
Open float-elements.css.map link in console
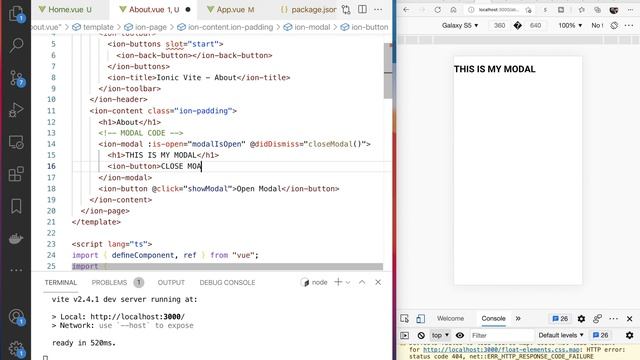[502, 349]
